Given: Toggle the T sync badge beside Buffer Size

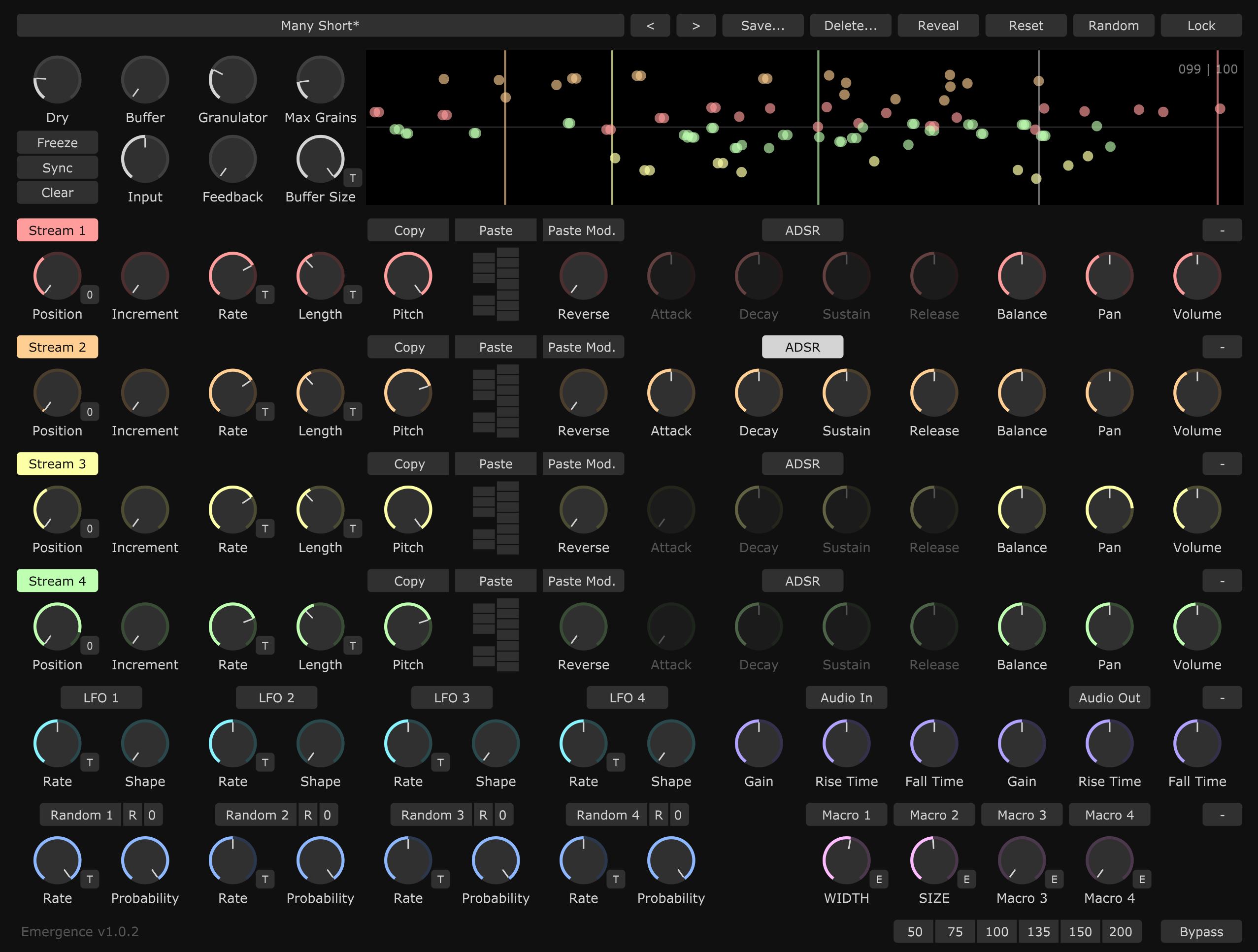Looking at the screenshot, I should coord(353,178).
